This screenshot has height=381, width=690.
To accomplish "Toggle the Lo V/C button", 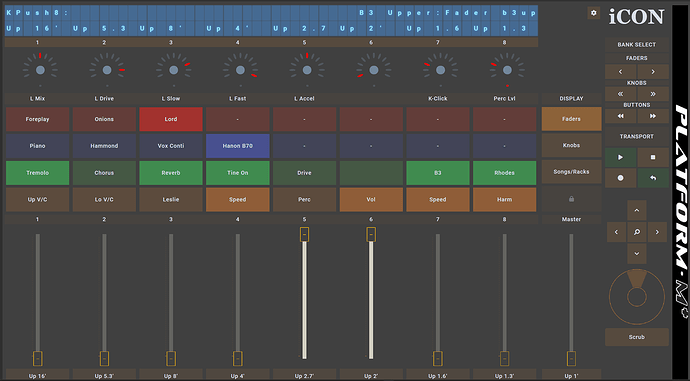I will 104,200.
